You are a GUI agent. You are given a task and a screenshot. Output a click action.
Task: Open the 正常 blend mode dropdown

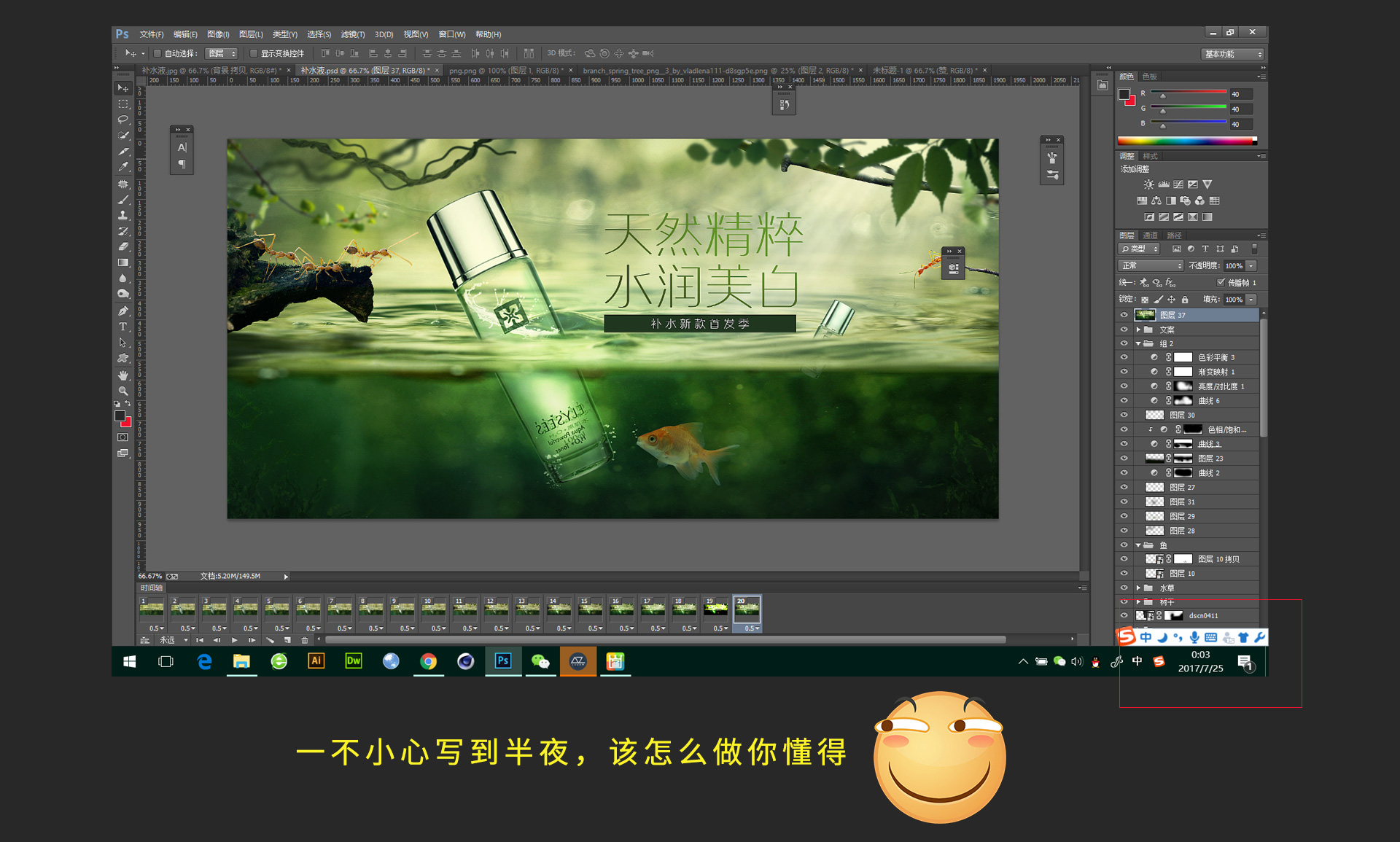coord(1151,265)
